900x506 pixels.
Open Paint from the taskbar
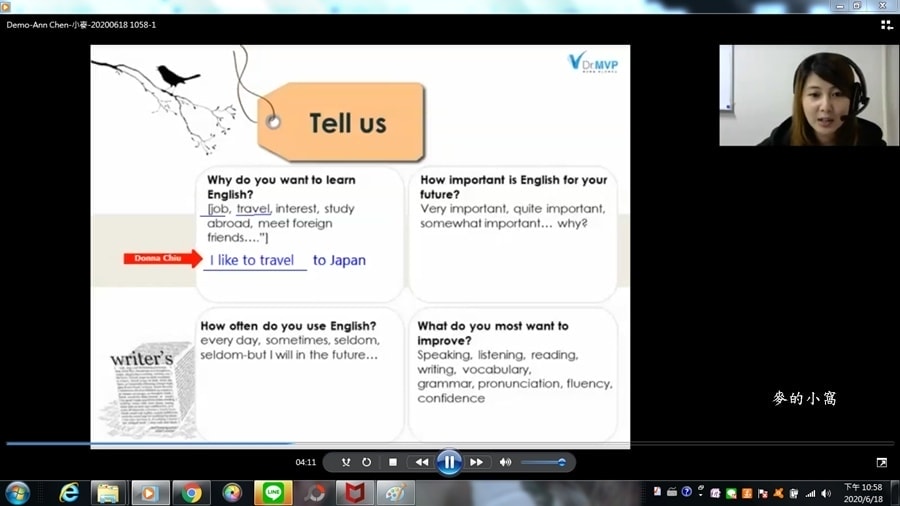pos(395,493)
